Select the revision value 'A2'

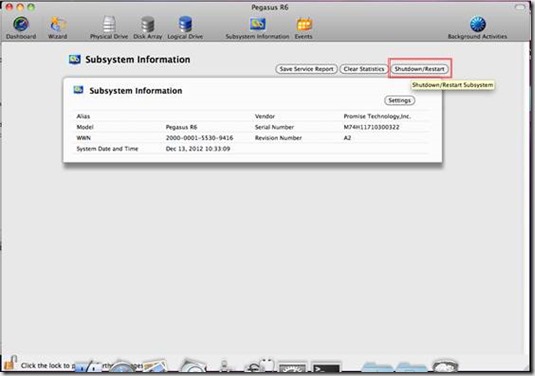347,138
